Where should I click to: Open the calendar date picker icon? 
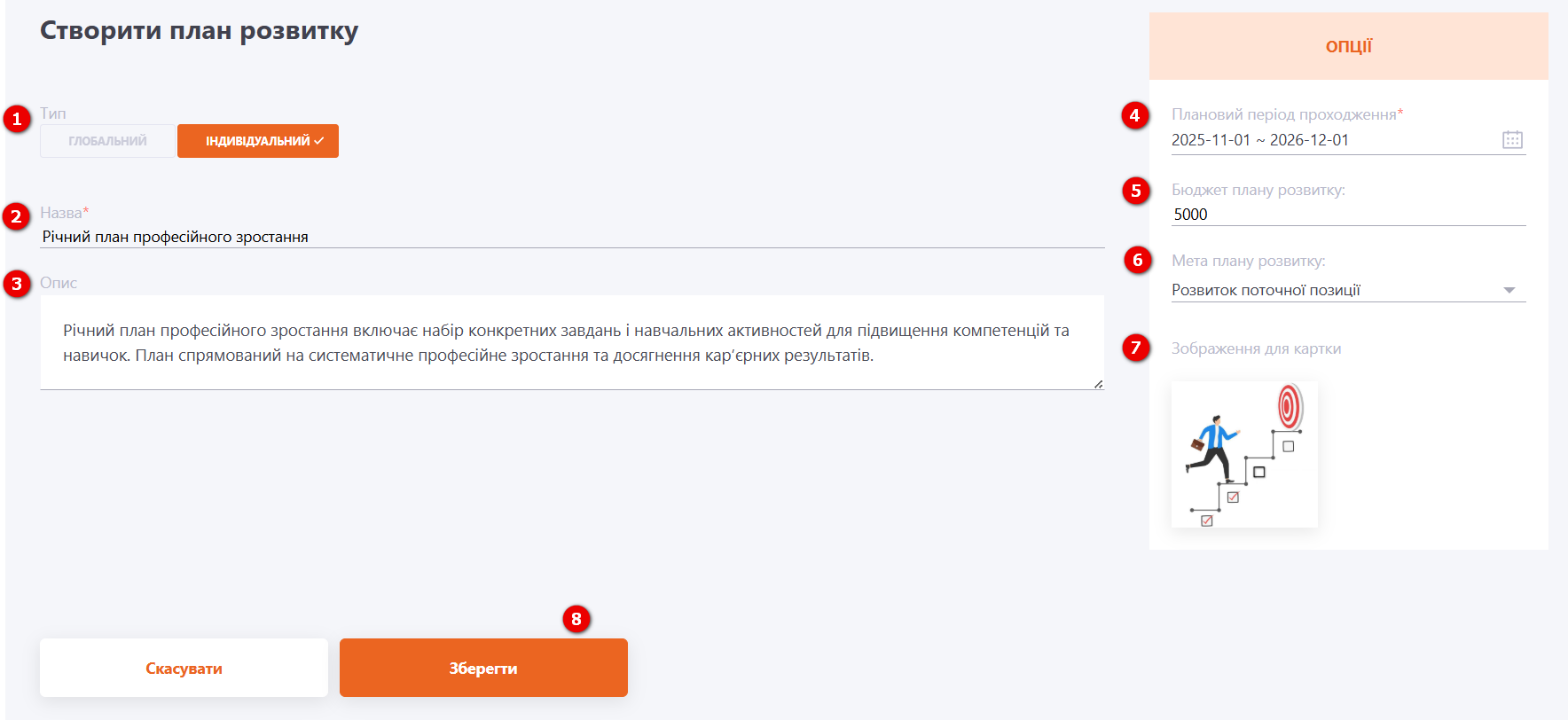click(x=1512, y=140)
